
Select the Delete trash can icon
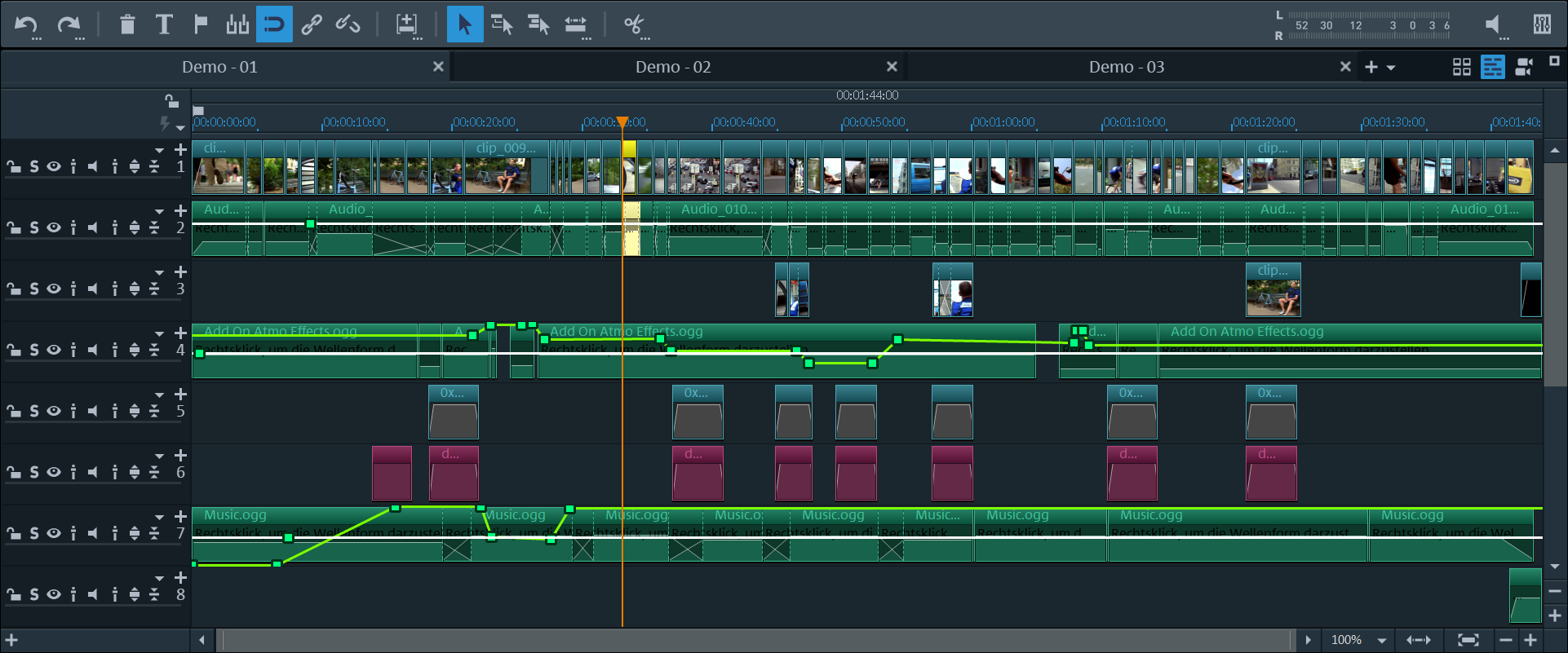(x=127, y=24)
